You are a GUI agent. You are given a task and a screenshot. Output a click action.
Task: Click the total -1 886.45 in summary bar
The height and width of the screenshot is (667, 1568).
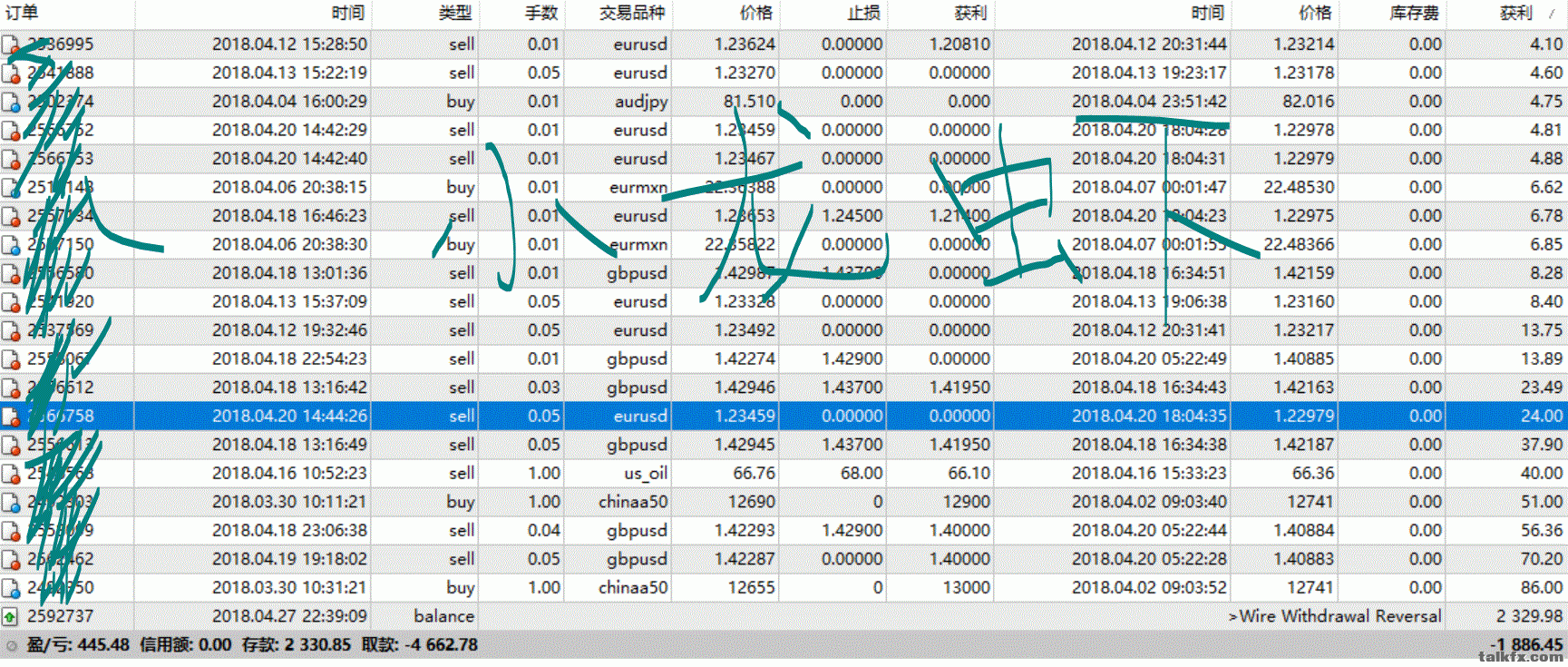click(1526, 644)
